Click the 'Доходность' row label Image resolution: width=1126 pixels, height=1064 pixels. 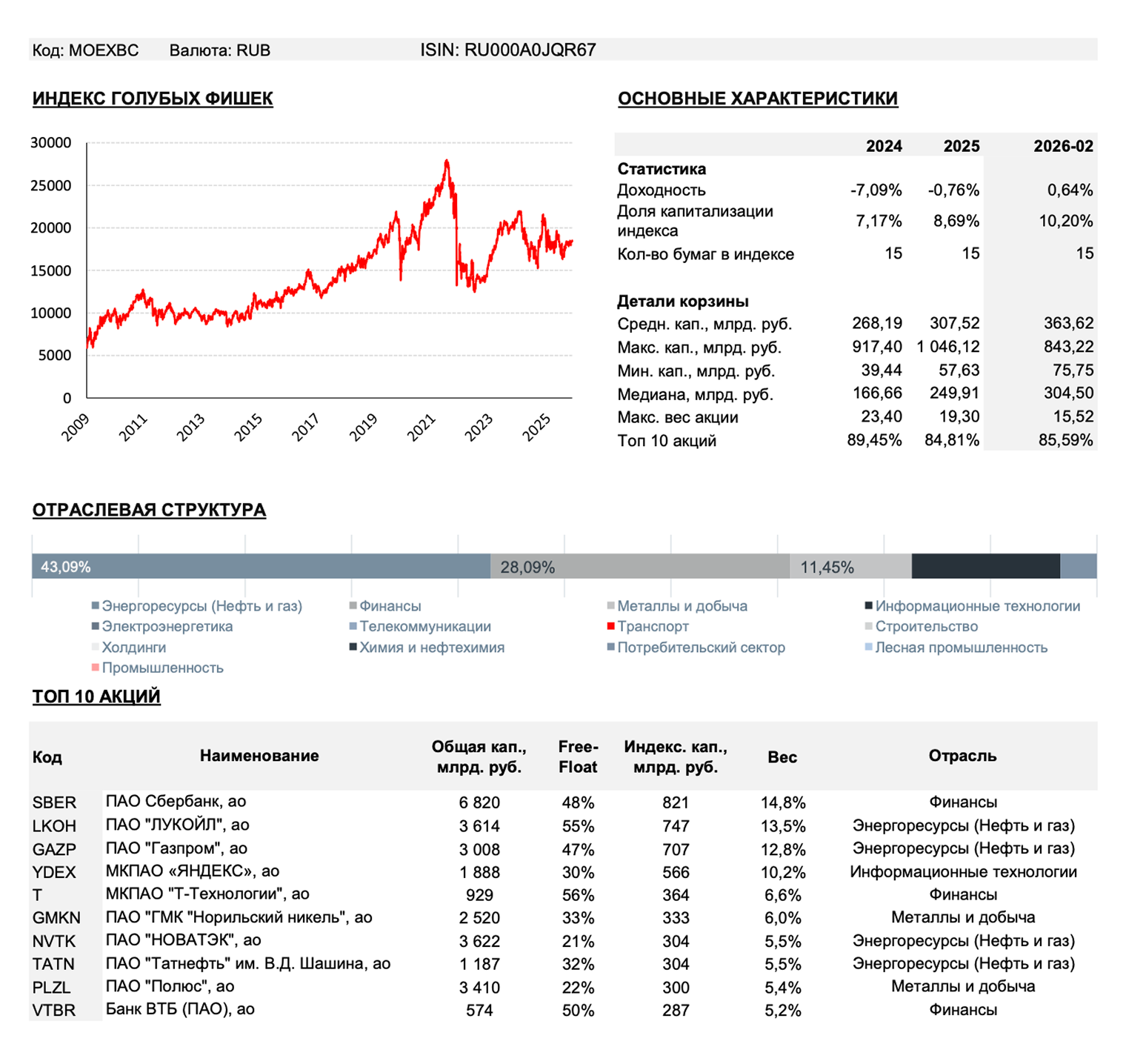click(662, 190)
